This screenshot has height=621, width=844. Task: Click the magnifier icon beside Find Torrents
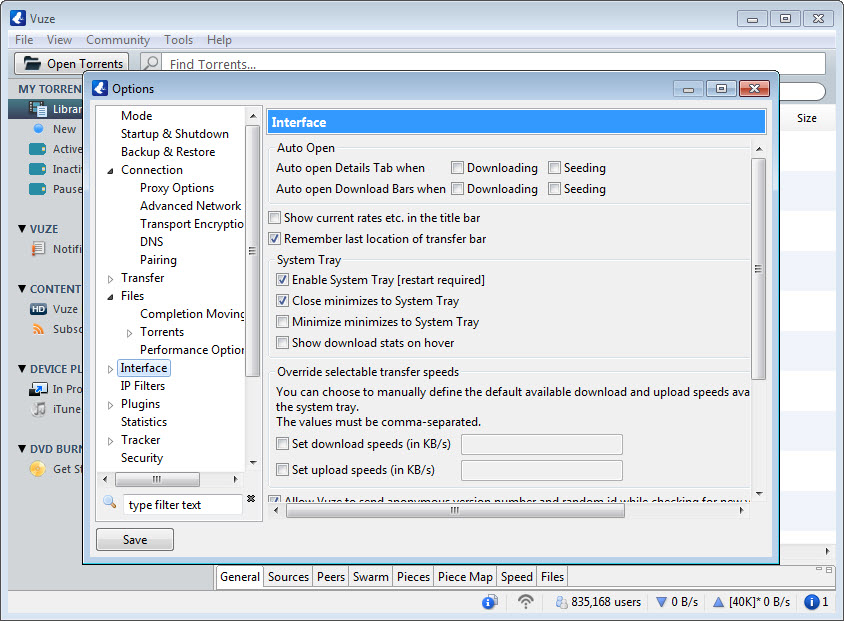[152, 63]
